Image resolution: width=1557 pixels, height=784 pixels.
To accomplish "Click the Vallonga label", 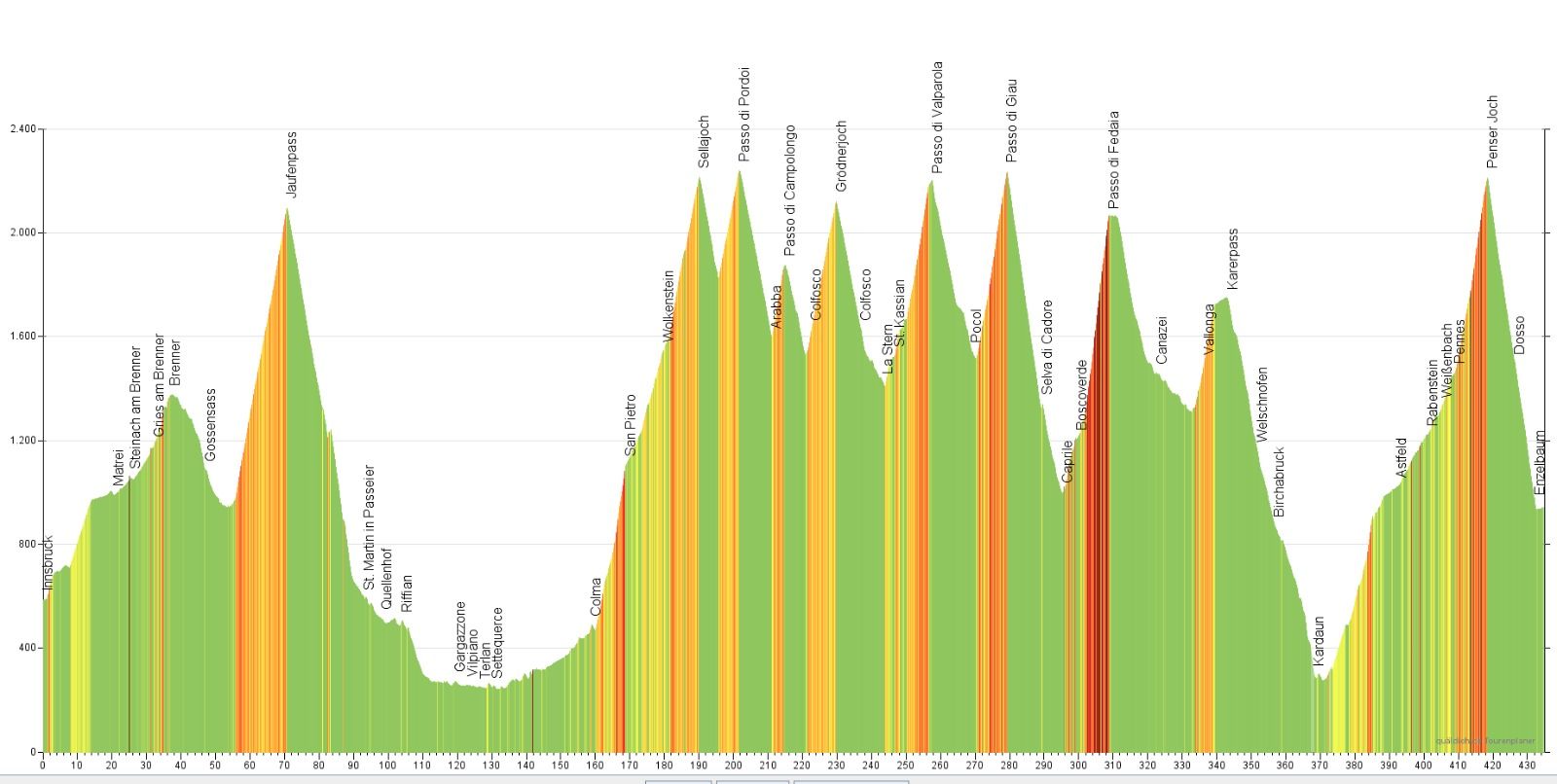I will pyautogui.click(x=1210, y=330).
